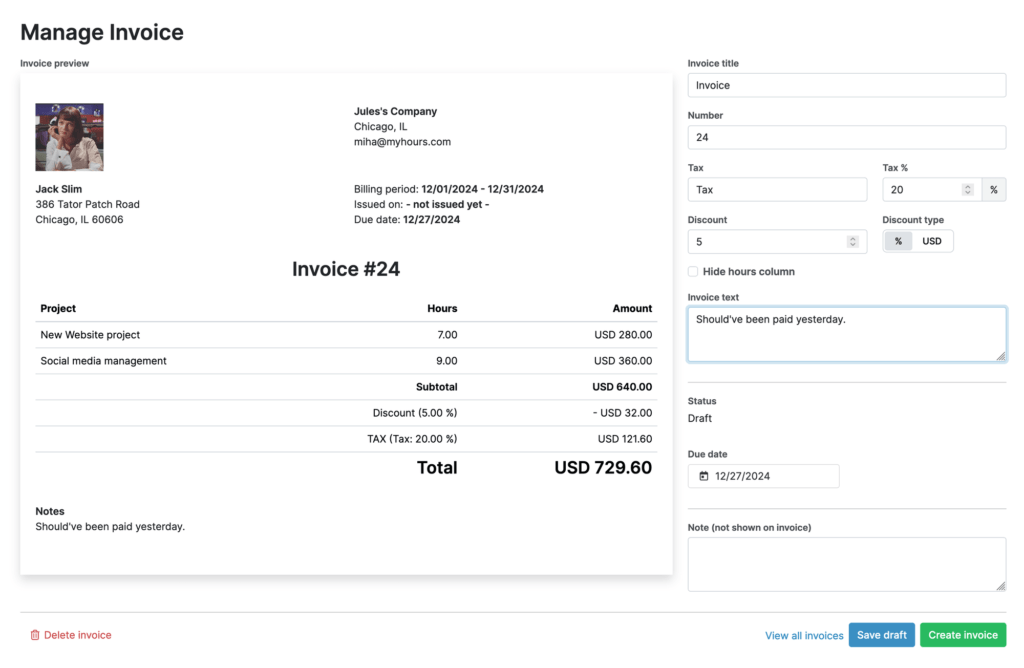This screenshot has height=668, width=1024.
Task: Click into the Invoice title field
Action: (x=846, y=85)
